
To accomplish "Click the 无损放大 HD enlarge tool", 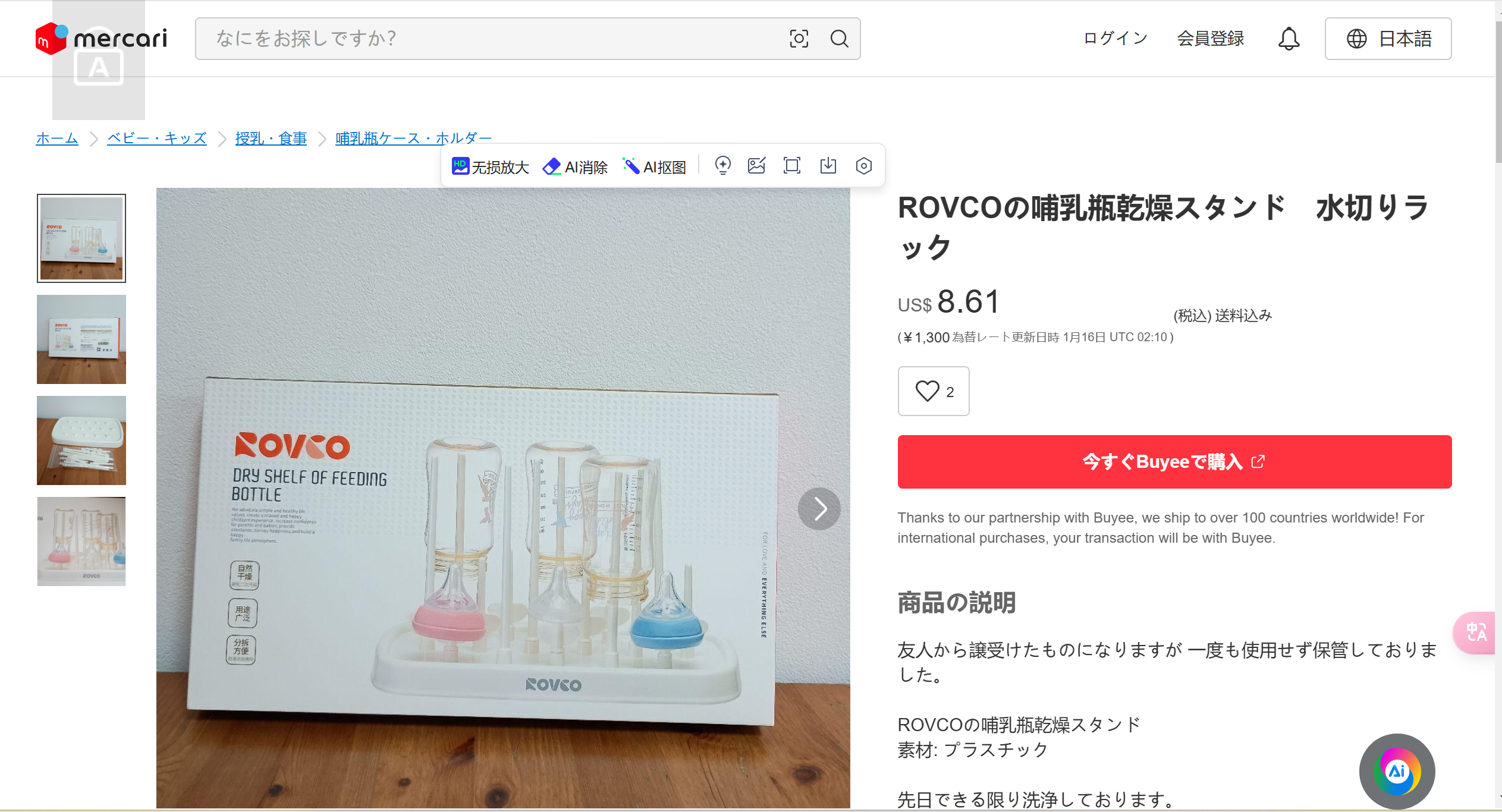I will tap(490, 166).
